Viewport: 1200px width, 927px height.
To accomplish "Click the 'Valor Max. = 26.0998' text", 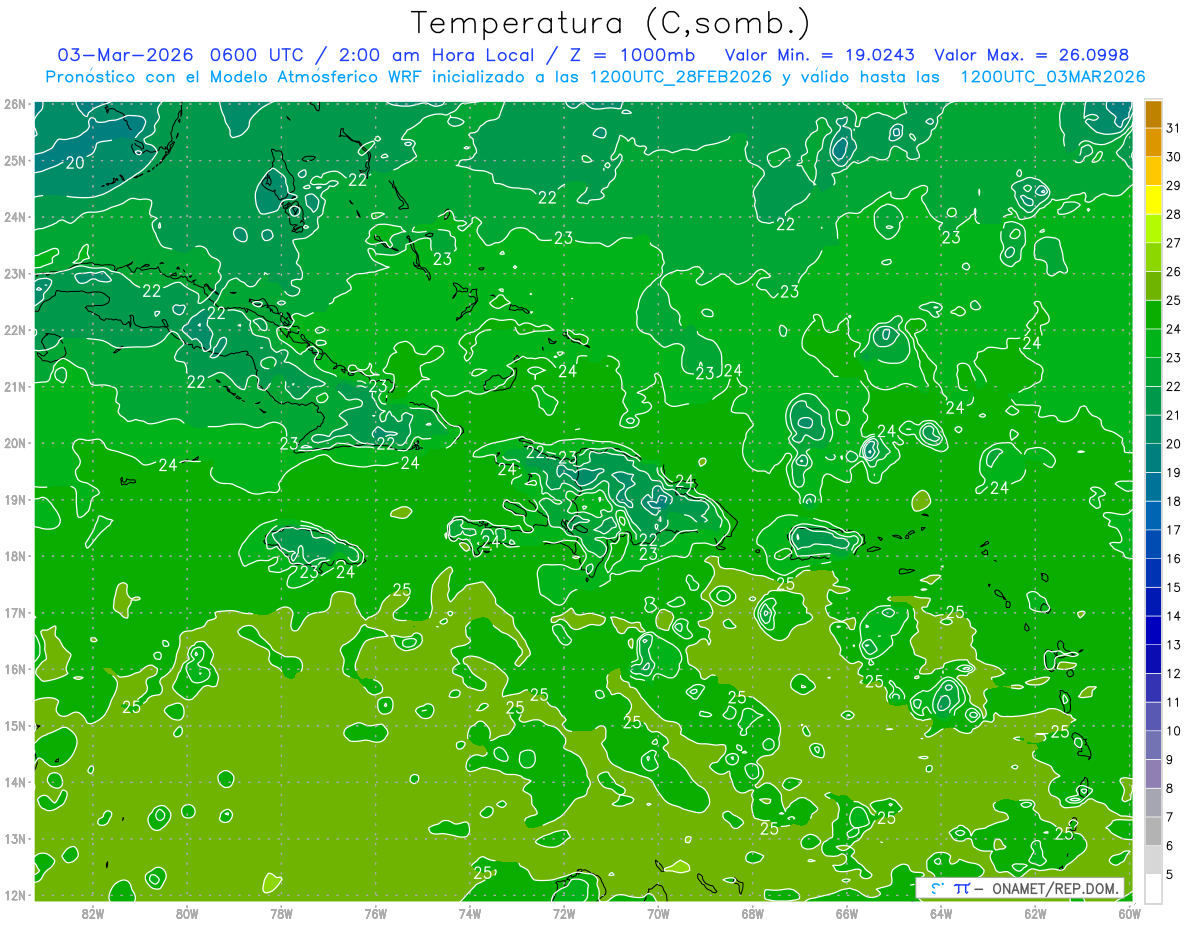I will tap(1030, 55).
